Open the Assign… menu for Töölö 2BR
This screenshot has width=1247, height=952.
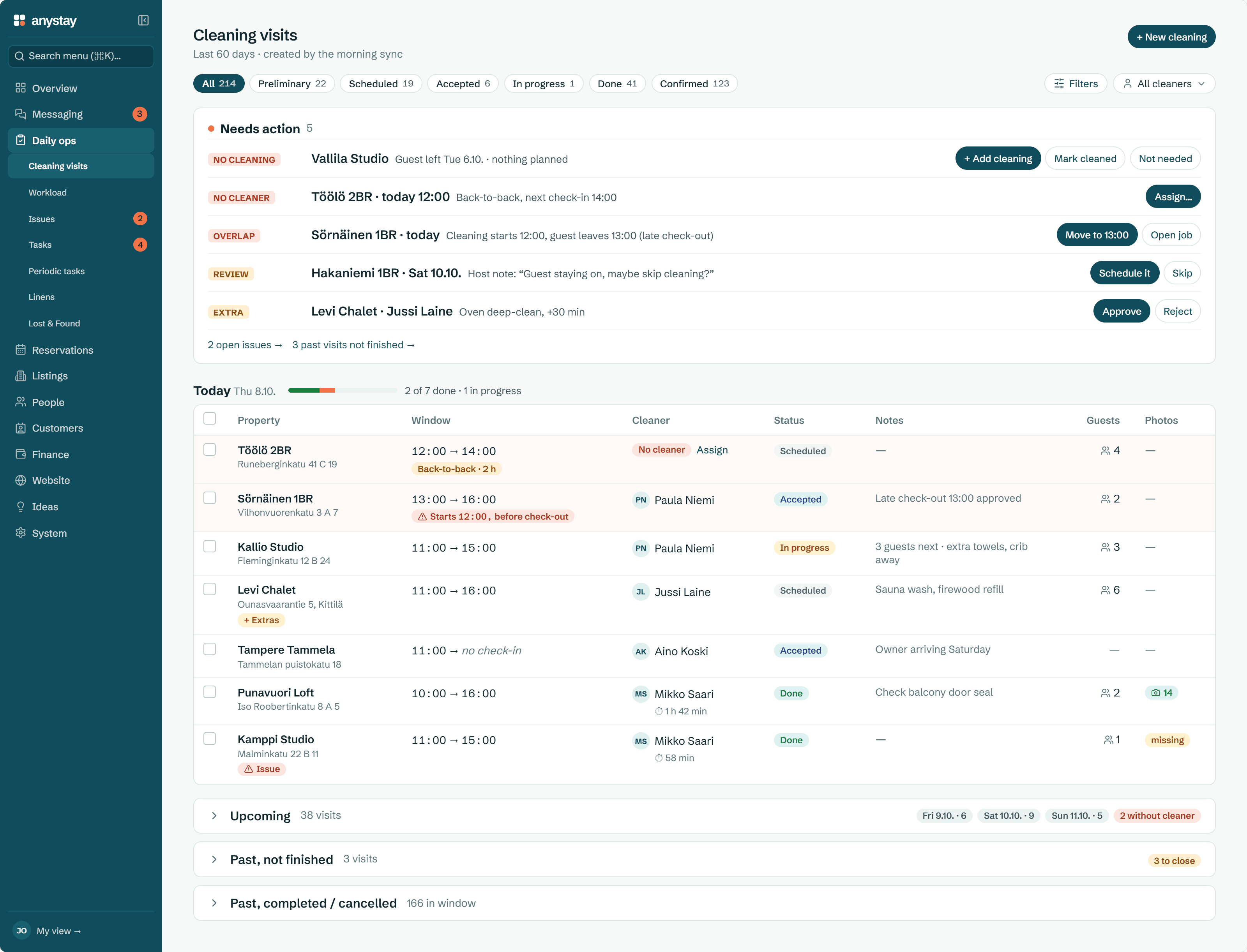coord(1173,197)
